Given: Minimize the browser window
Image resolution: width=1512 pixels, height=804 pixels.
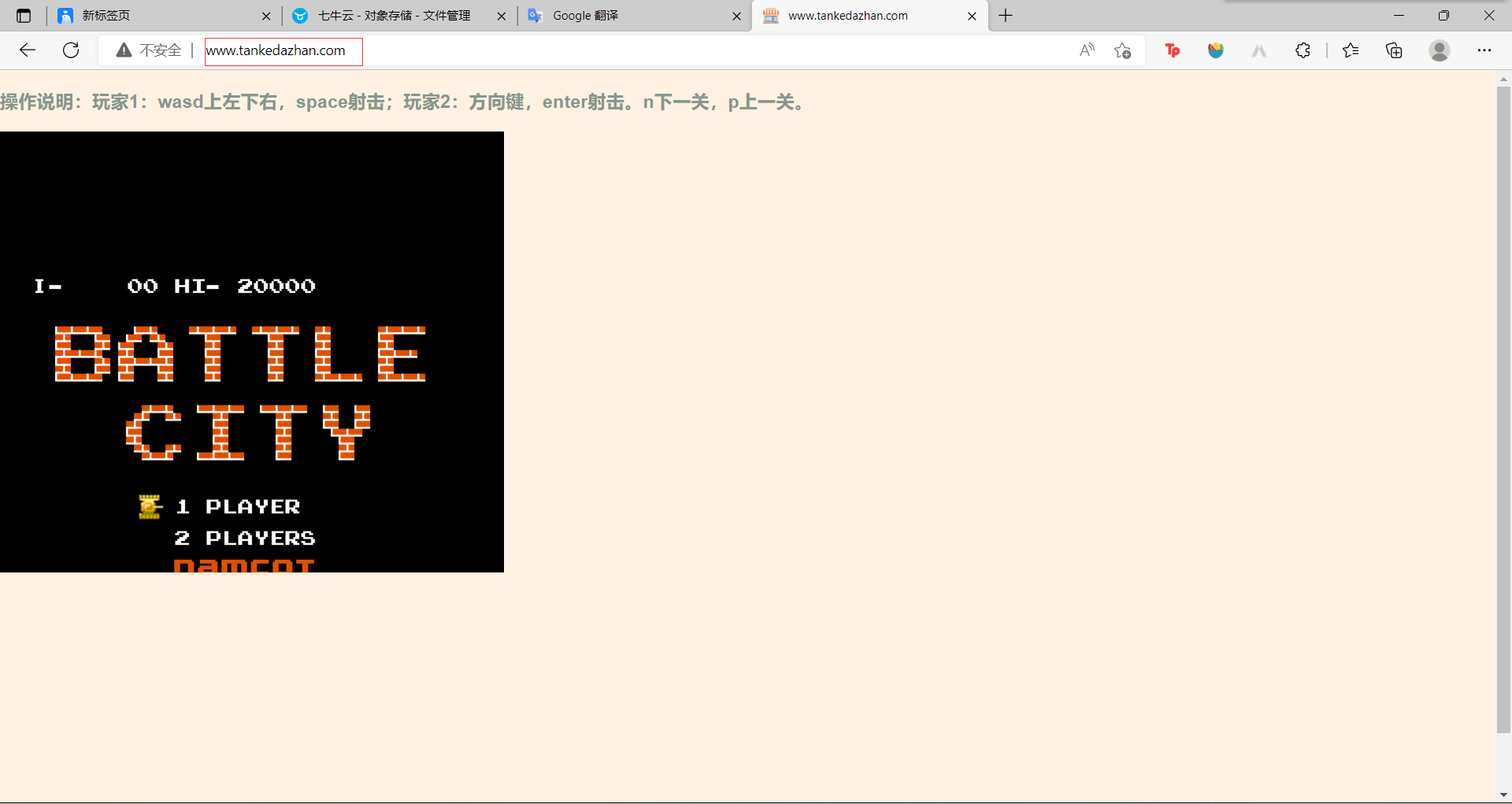Looking at the screenshot, I should [1399, 16].
